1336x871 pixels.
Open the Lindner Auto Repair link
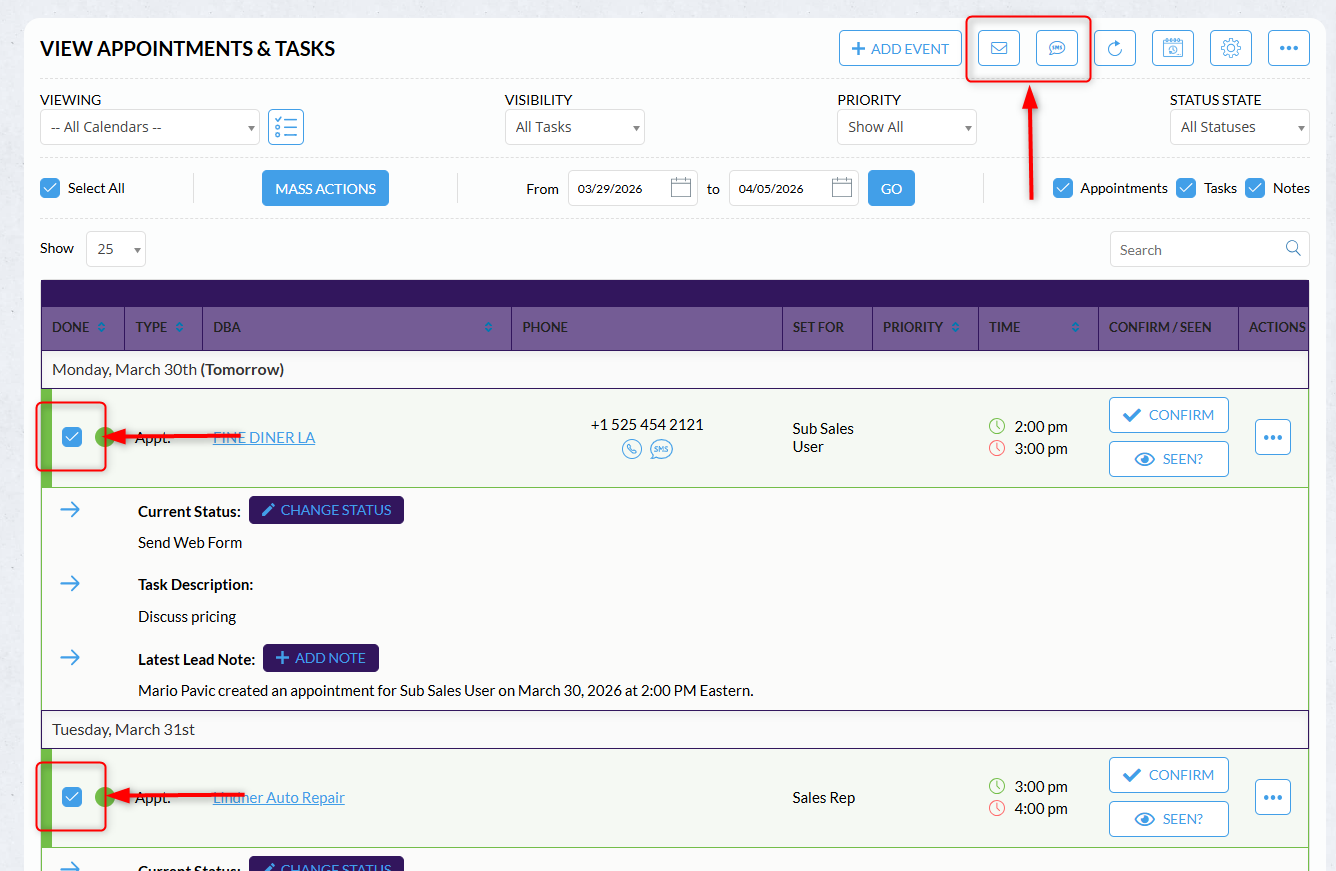click(279, 798)
